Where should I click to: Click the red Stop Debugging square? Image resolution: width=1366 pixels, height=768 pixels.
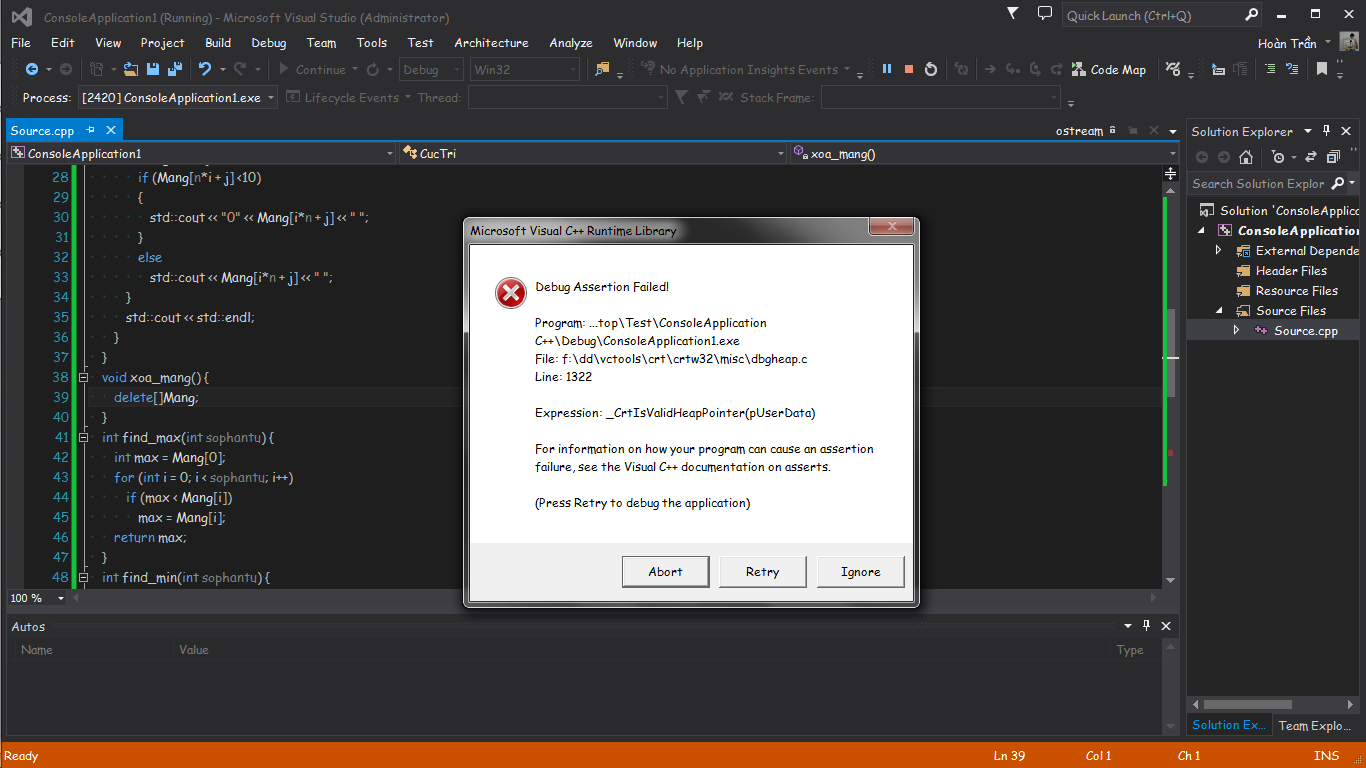click(x=909, y=69)
